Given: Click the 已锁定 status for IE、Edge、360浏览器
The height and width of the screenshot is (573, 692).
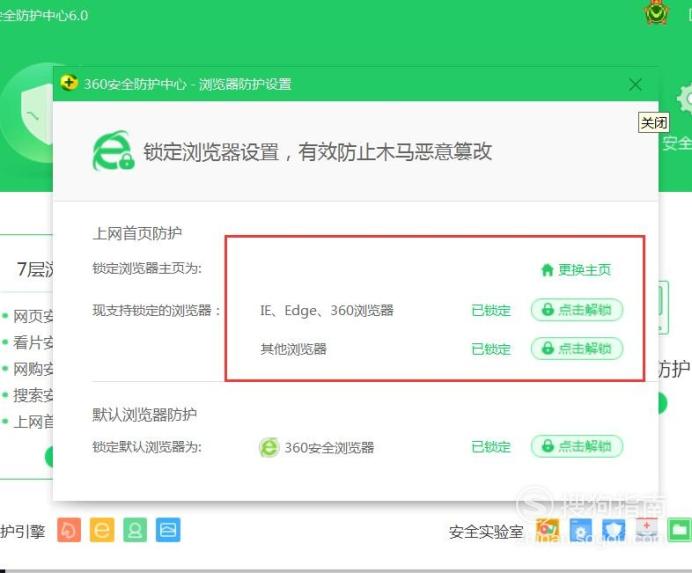Looking at the screenshot, I should (491, 310).
